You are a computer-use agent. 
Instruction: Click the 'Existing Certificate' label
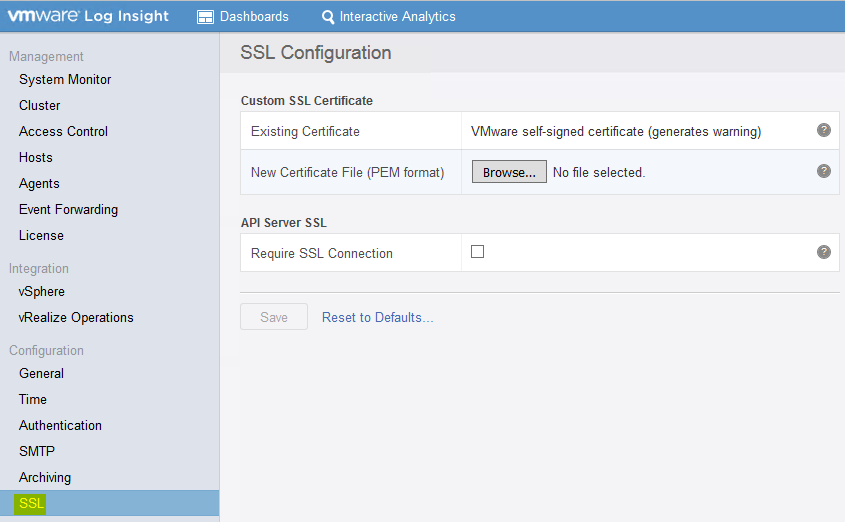point(305,131)
